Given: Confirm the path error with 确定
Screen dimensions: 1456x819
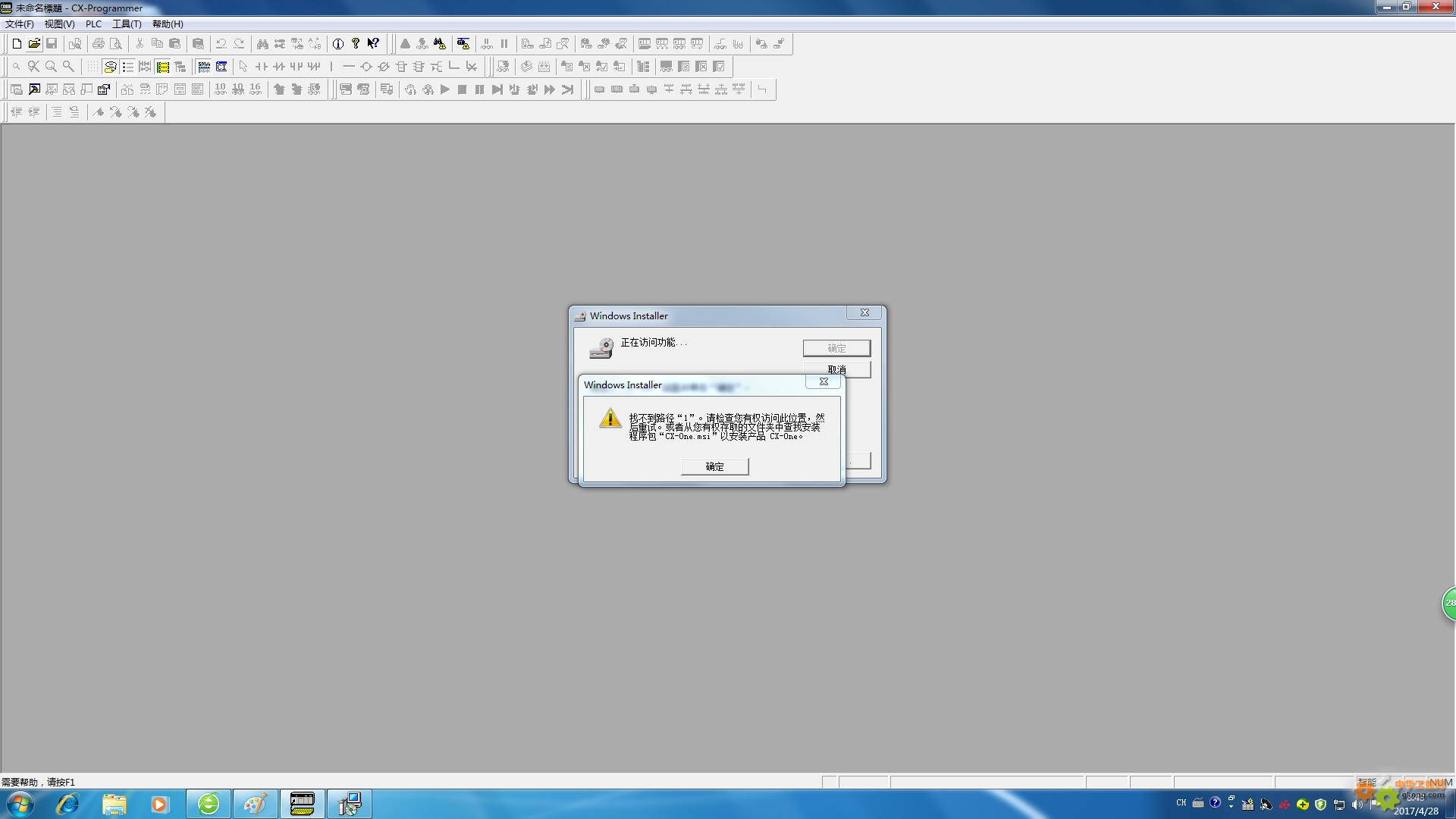Looking at the screenshot, I should [x=714, y=466].
